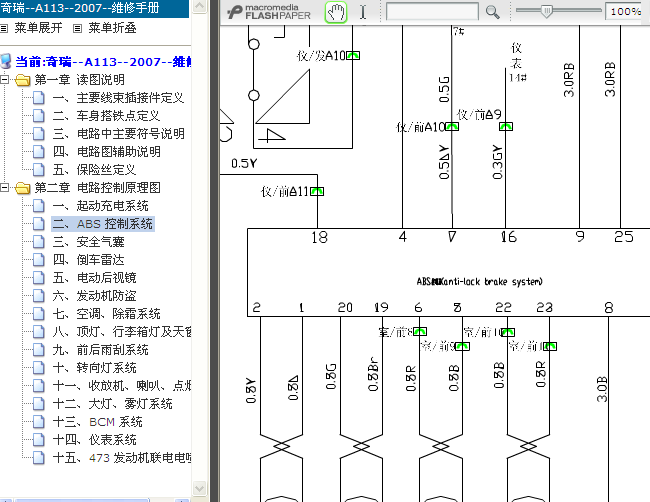Click document icon beside 安全气囊
This screenshot has width=650, height=502.
[x=39, y=242]
